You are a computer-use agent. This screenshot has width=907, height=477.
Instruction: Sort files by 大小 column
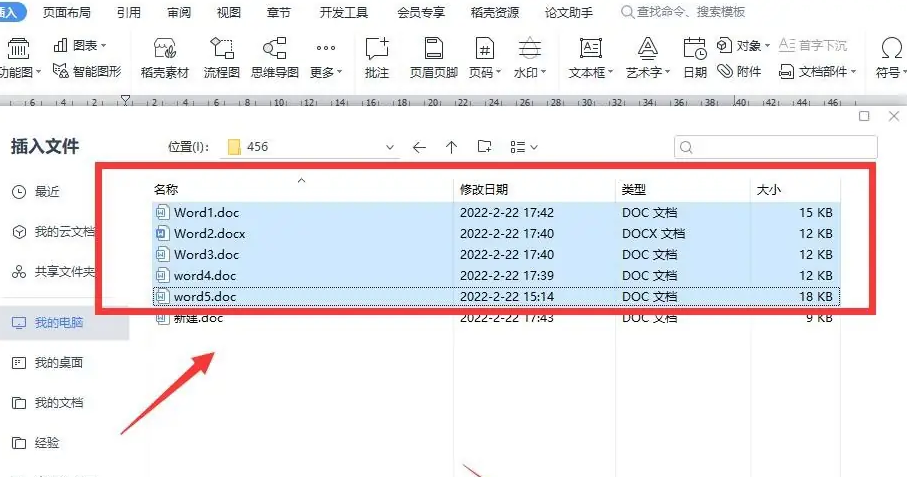pyautogui.click(x=769, y=189)
